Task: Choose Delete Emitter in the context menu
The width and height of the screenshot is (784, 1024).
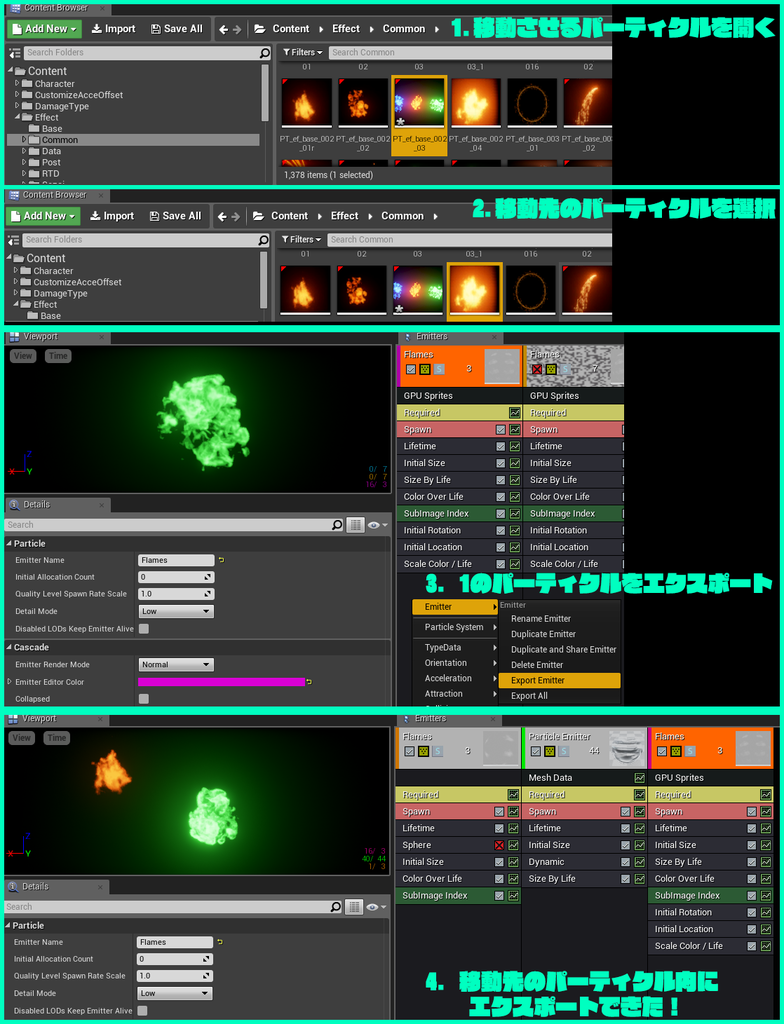Action: coord(537,665)
